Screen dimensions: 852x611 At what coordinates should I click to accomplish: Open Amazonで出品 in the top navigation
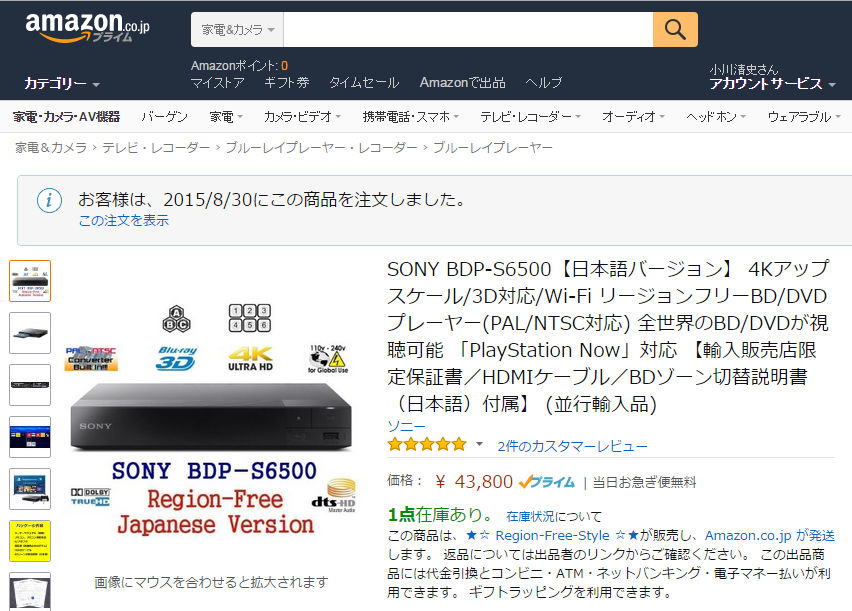coord(462,83)
